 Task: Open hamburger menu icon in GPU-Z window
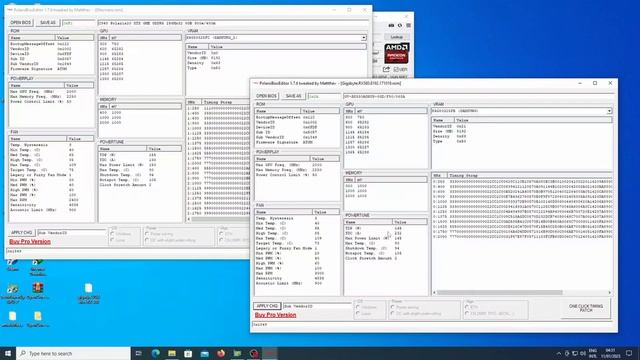(x=408, y=25)
